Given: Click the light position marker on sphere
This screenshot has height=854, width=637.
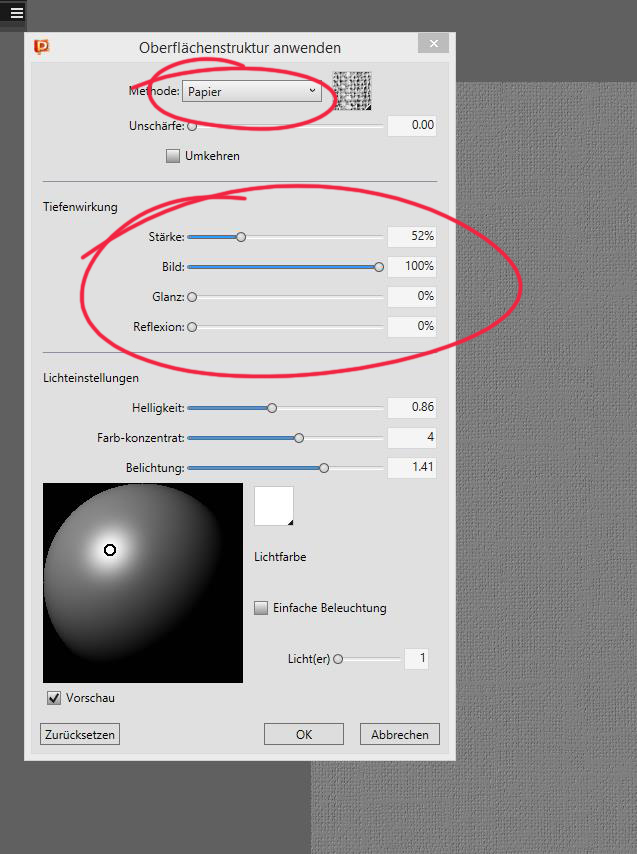Looking at the screenshot, I should pyautogui.click(x=110, y=550).
